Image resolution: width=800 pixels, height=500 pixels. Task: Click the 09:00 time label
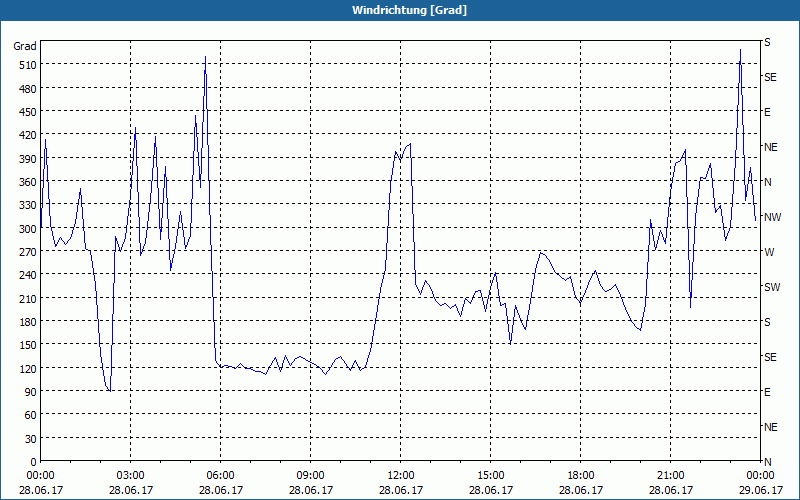click(310, 476)
